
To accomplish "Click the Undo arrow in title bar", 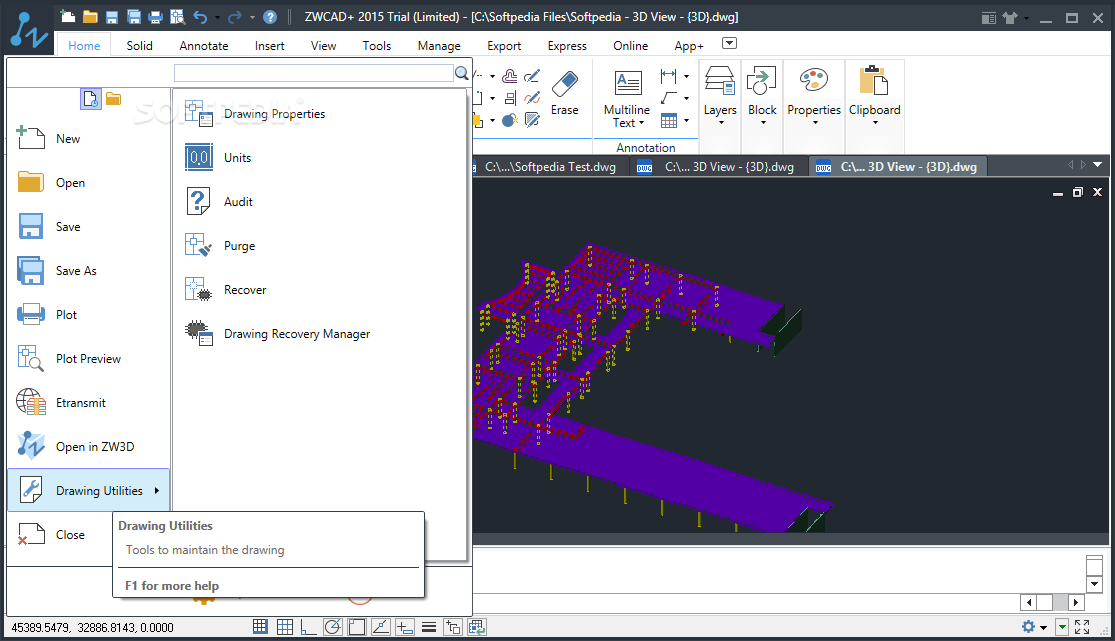I will (x=201, y=17).
